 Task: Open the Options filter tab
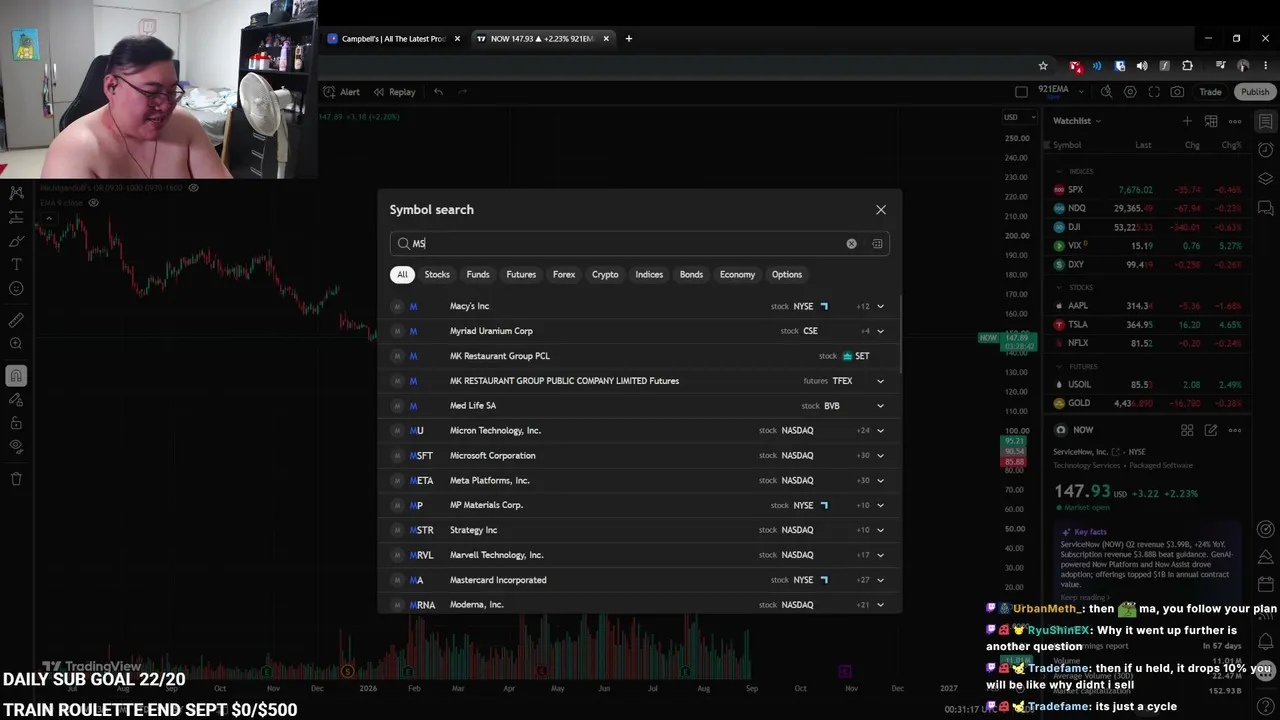(x=786, y=275)
